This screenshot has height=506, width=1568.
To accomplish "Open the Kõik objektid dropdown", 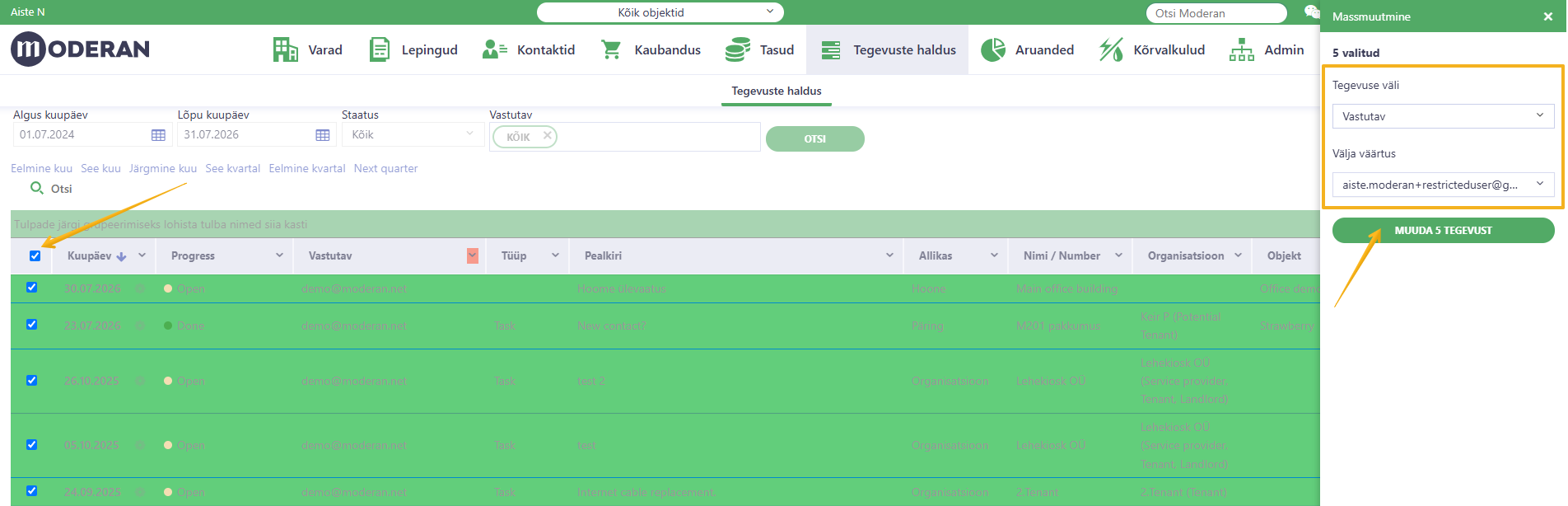I will pyautogui.click(x=660, y=12).
